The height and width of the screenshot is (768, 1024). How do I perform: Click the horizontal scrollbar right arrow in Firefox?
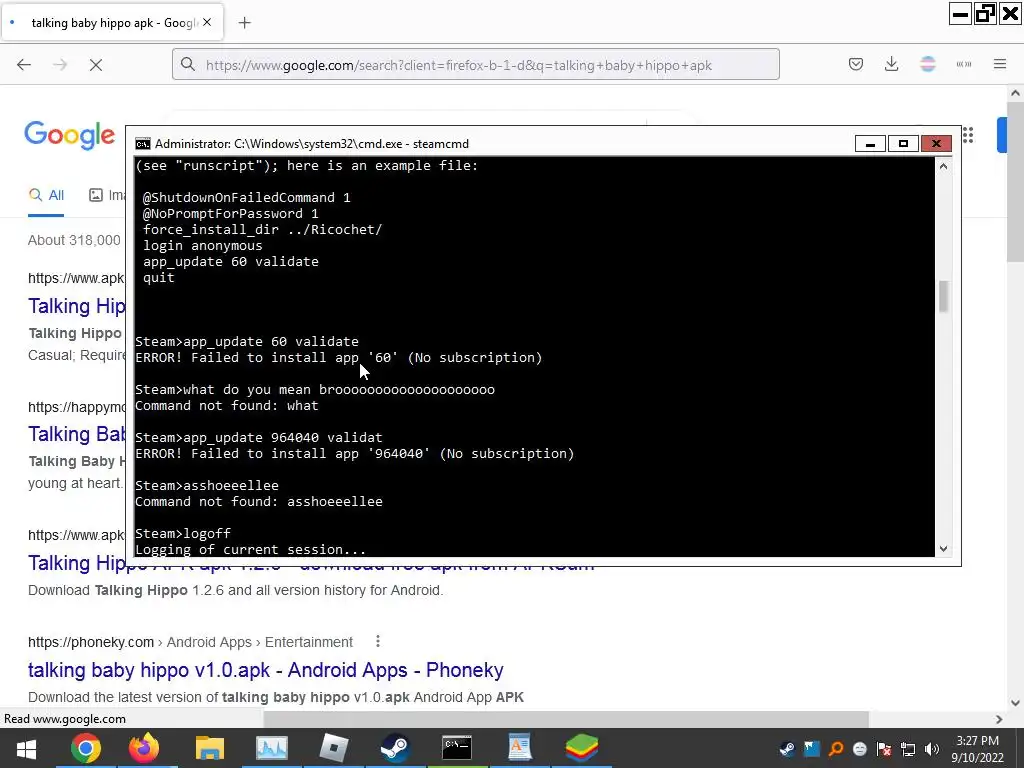pos(999,719)
